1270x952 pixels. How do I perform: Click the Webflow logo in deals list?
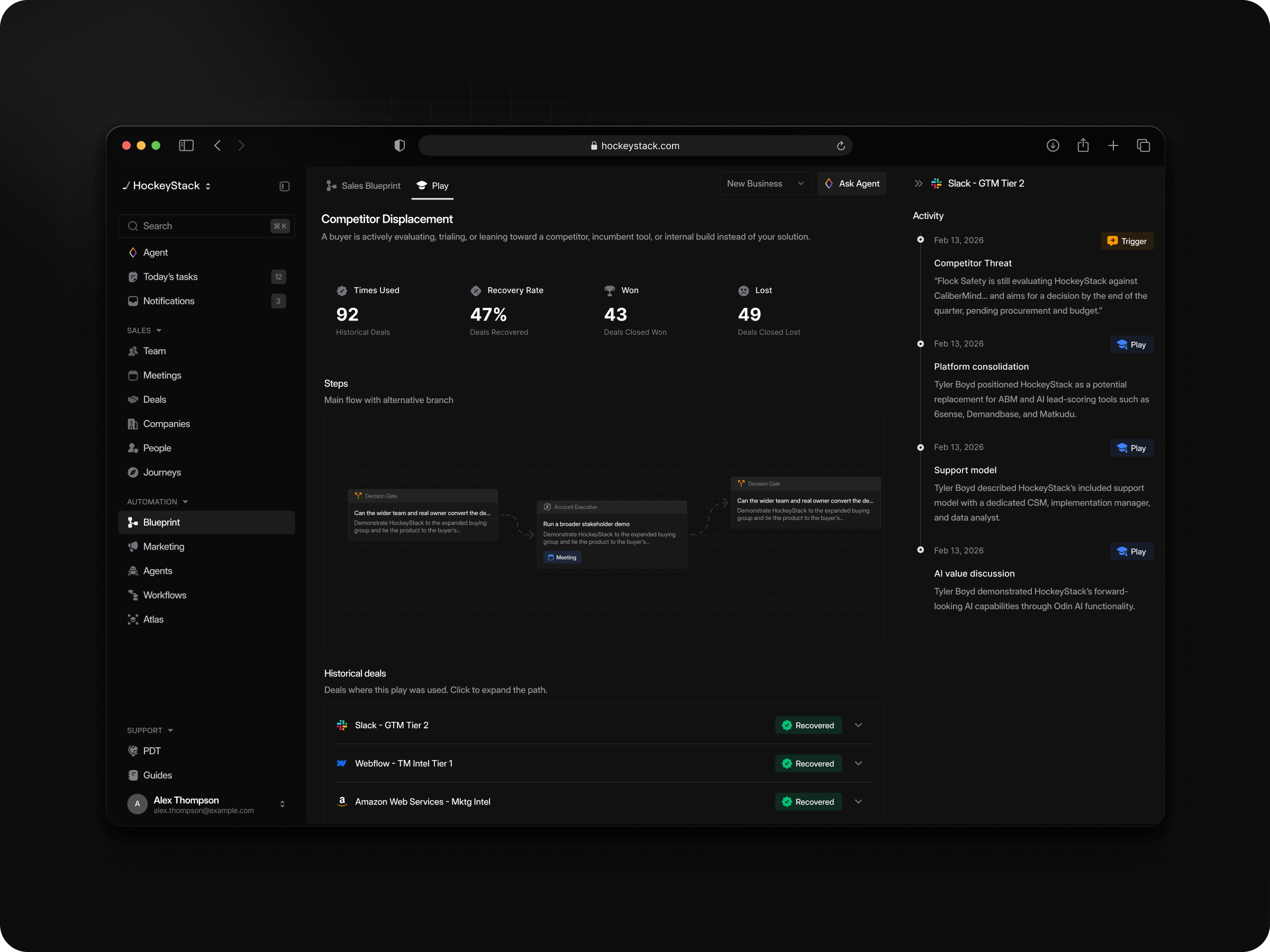[x=341, y=763]
